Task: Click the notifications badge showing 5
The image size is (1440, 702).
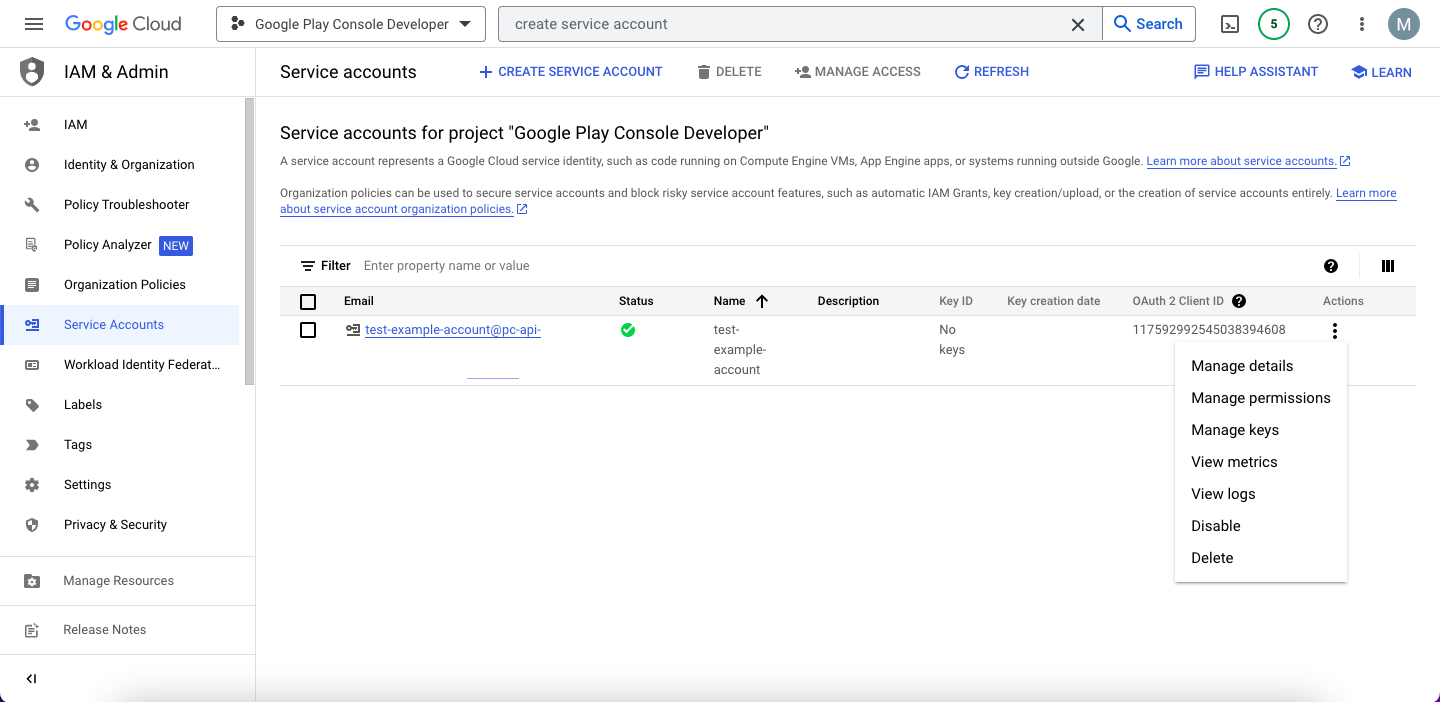Action: click(x=1273, y=24)
